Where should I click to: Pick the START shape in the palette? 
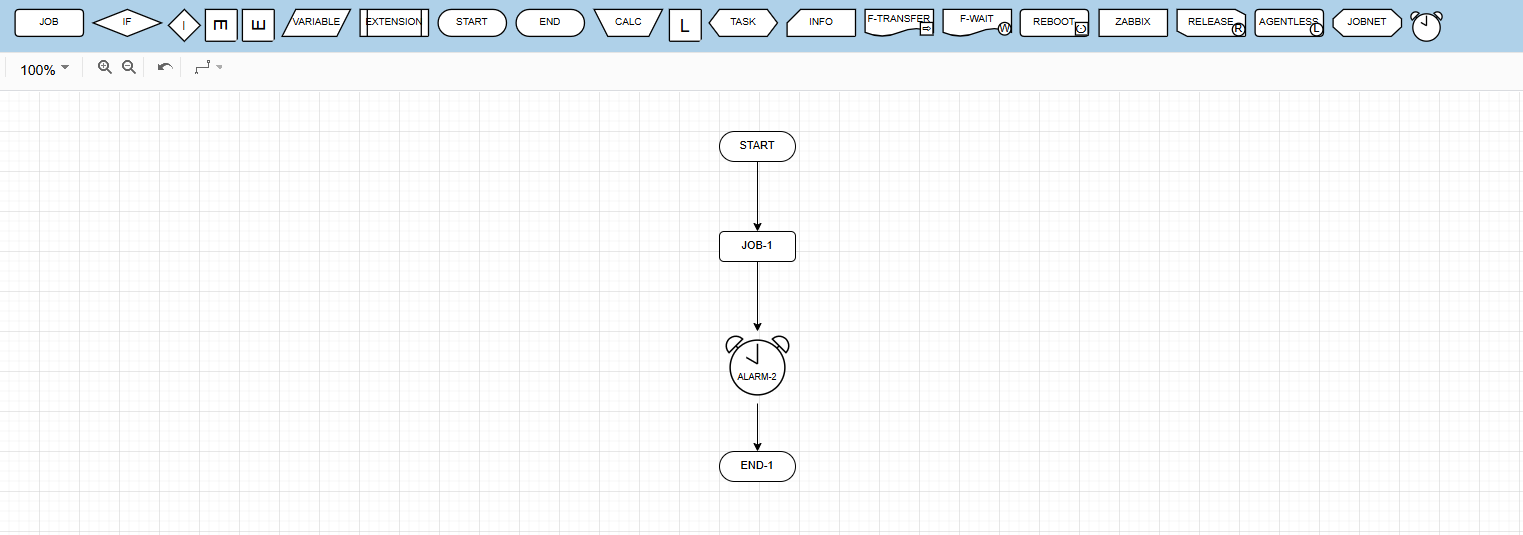pos(472,22)
